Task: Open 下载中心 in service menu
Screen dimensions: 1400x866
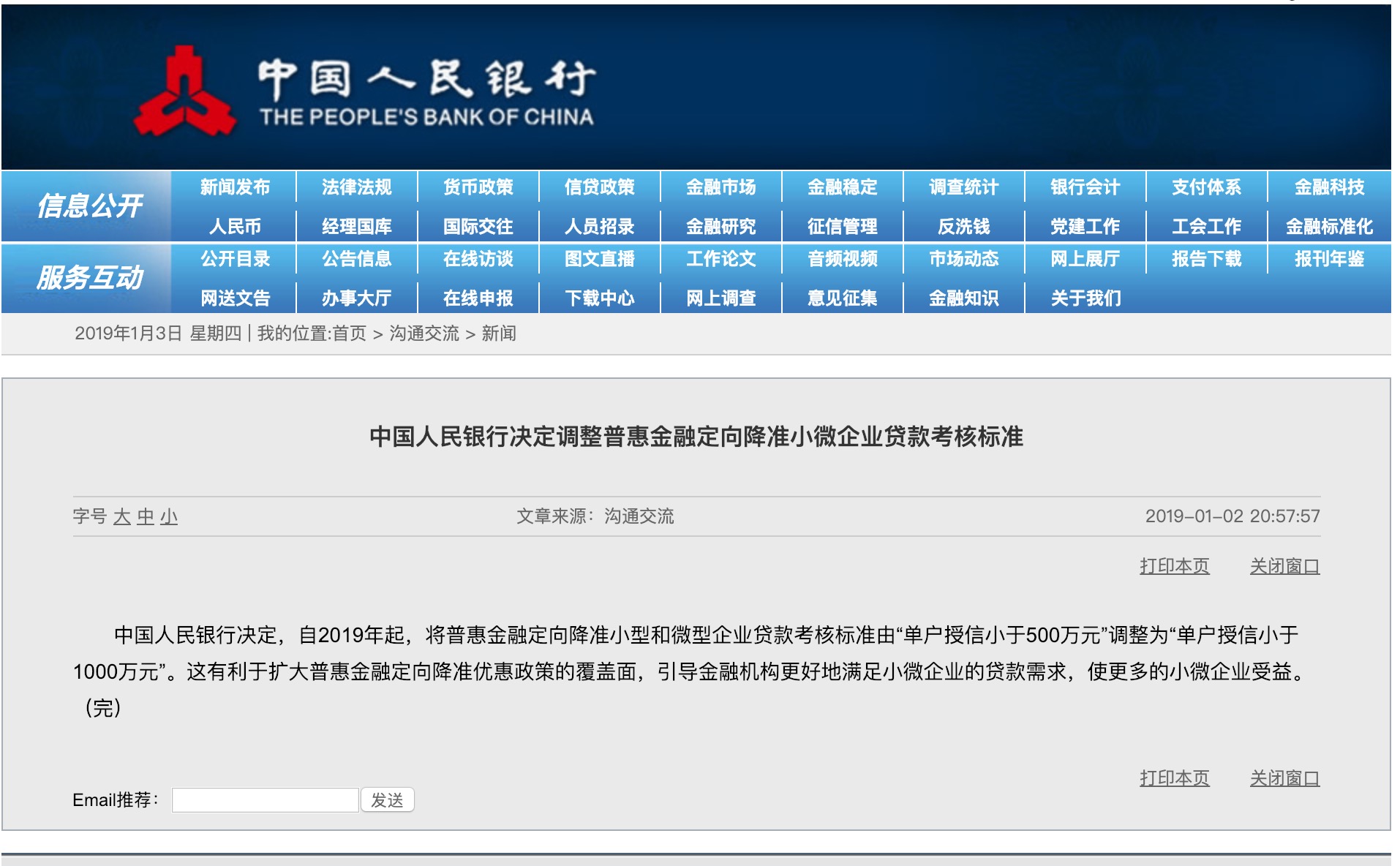Action: tap(599, 298)
